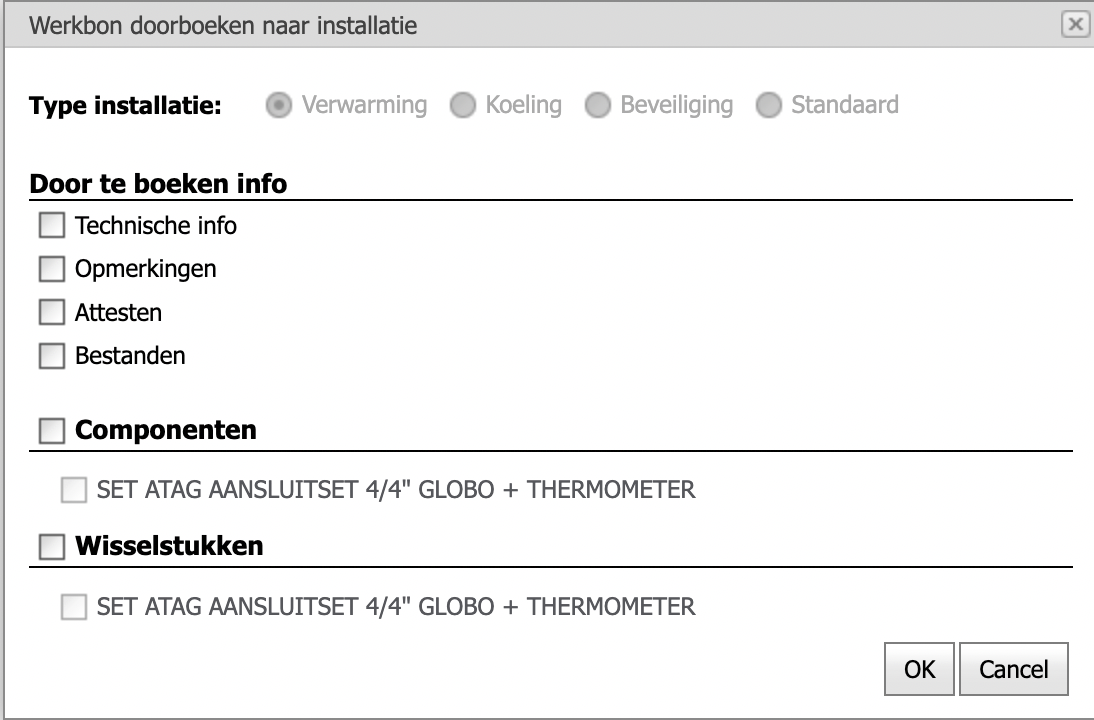The height and width of the screenshot is (720, 1094).
Task: Click the Componenten heading label
Action: [165, 430]
